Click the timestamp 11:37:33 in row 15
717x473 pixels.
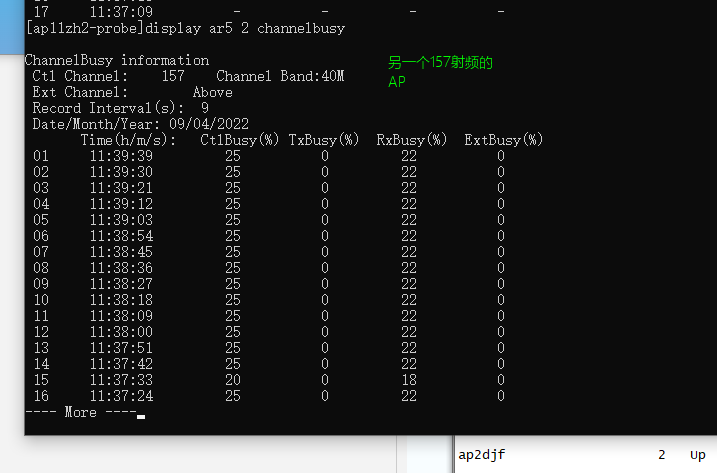point(121,380)
